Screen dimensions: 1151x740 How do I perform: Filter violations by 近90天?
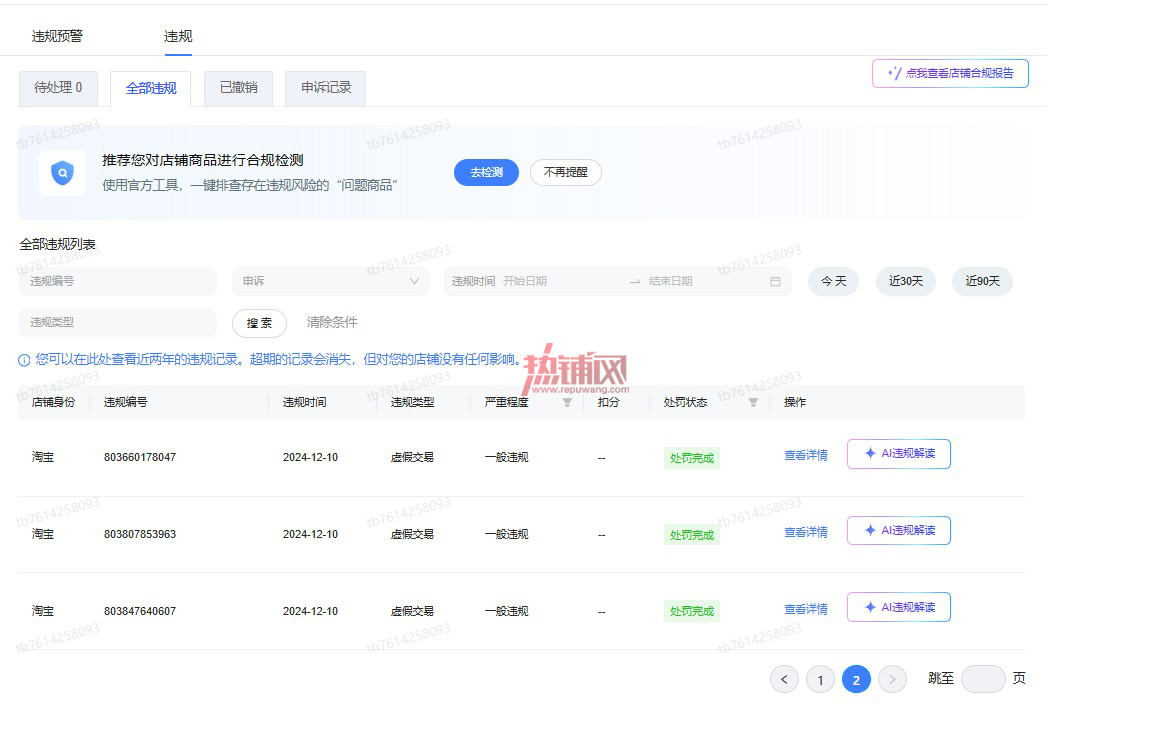982,281
